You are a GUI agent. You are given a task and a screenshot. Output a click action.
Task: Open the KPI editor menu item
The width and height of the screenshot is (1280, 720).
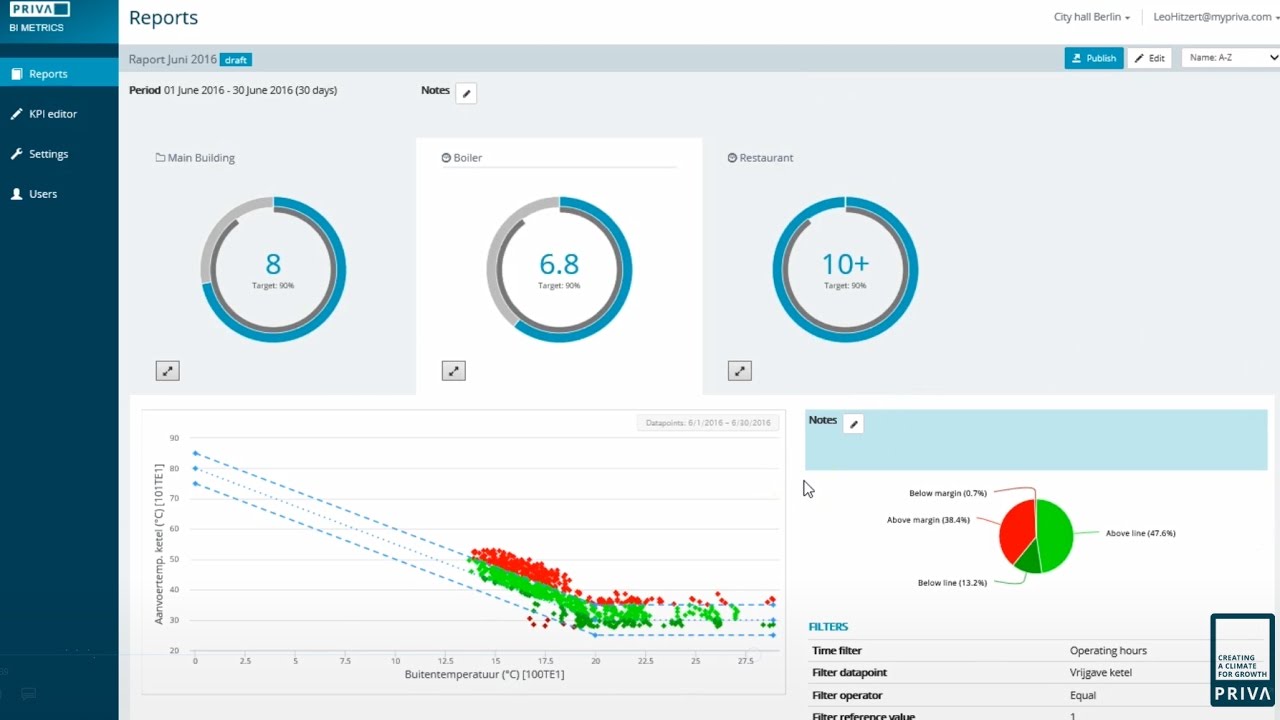(59, 114)
